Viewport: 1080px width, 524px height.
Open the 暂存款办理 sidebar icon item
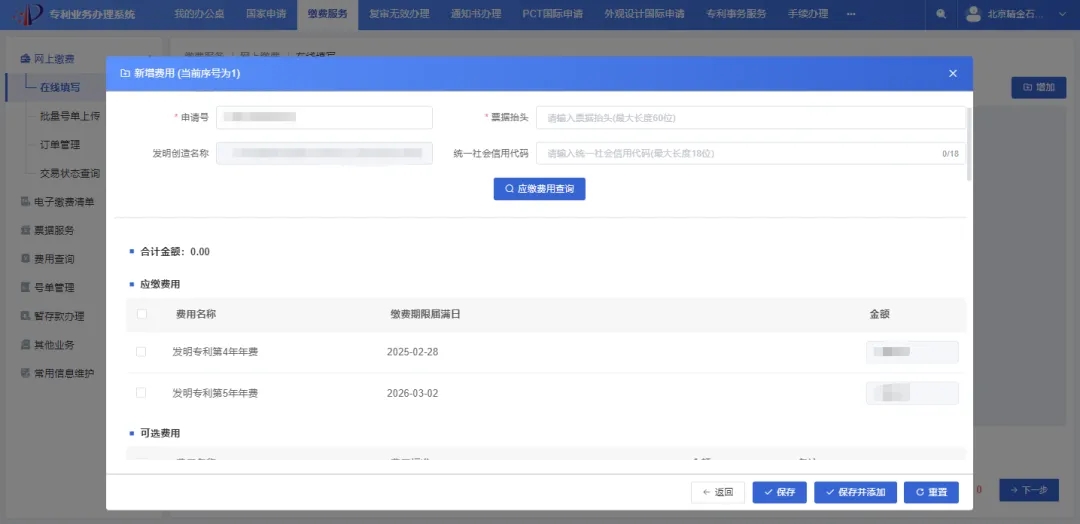point(25,317)
